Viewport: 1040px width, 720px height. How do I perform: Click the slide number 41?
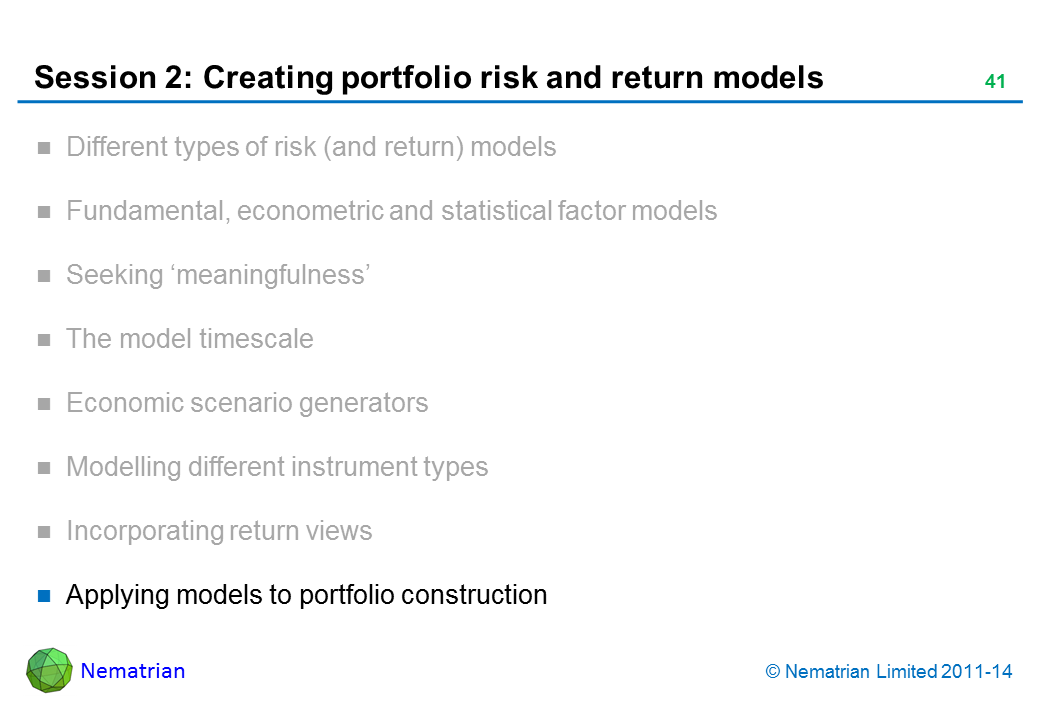pos(994,82)
